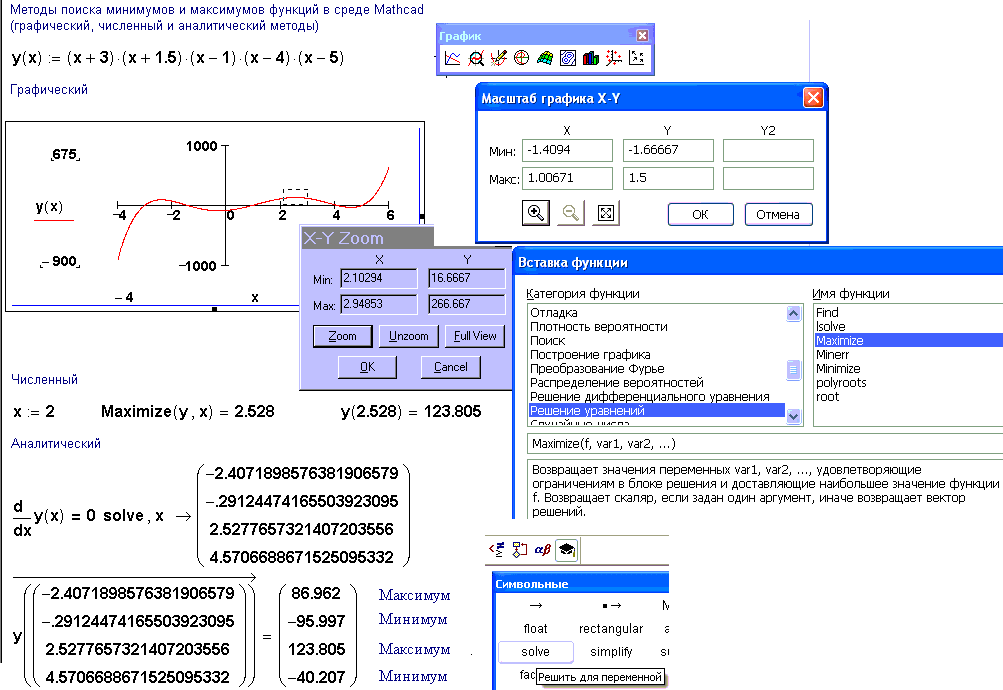
Task: Insert a polar plot from График toolbar
Action: 521,58
